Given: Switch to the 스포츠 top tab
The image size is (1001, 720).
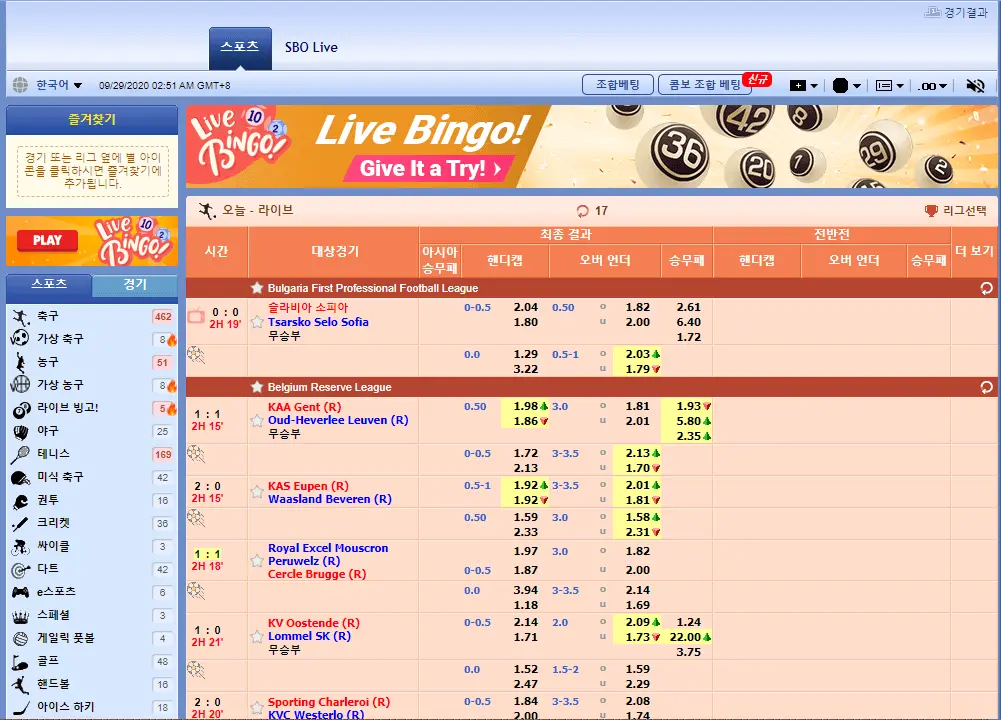Looking at the screenshot, I should pyautogui.click(x=240, y=47).
